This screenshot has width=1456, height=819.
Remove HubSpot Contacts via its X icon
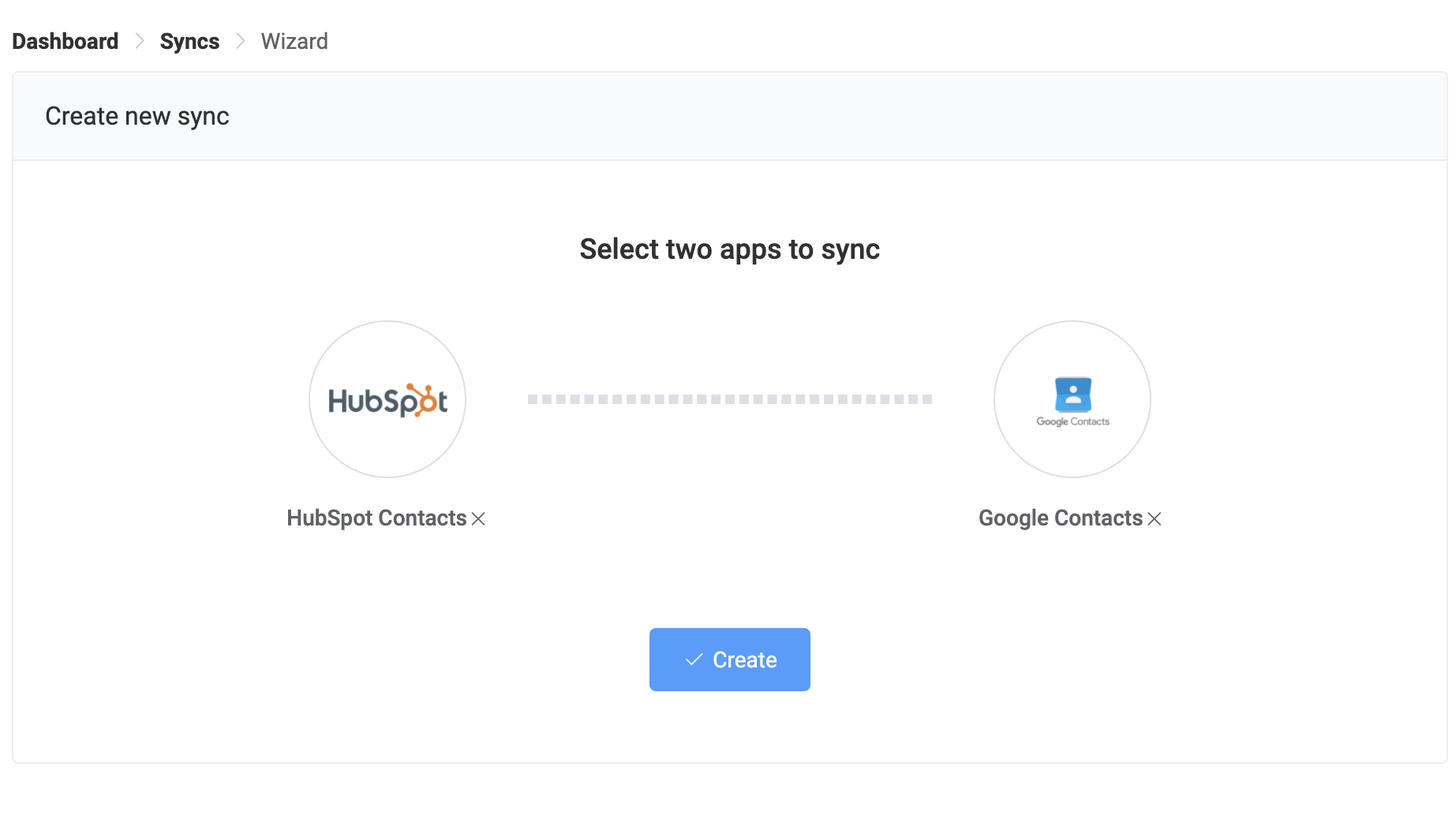[479, 520]
